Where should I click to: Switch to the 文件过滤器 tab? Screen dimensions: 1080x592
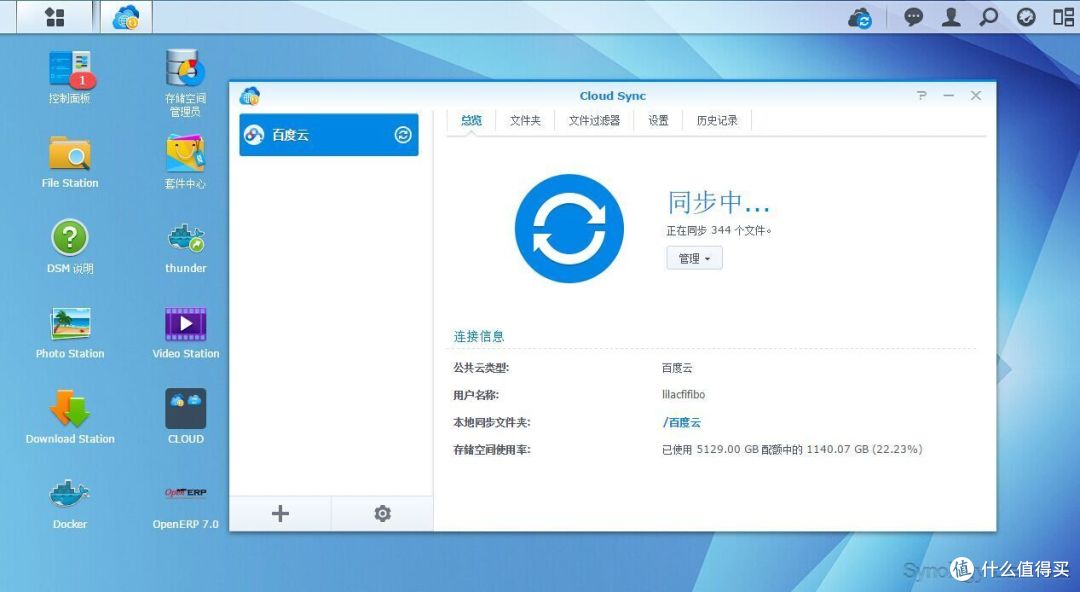tap(594, 121)
